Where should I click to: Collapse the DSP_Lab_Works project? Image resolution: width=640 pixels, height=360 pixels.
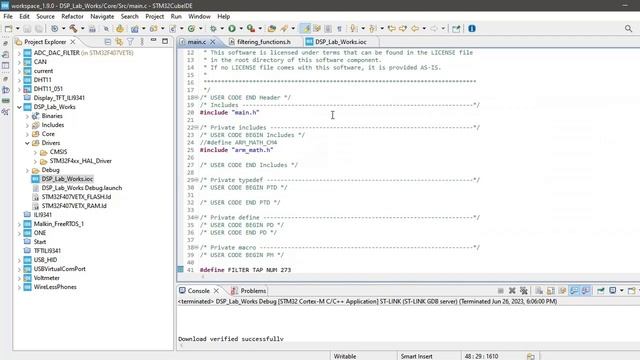point(19,107)
